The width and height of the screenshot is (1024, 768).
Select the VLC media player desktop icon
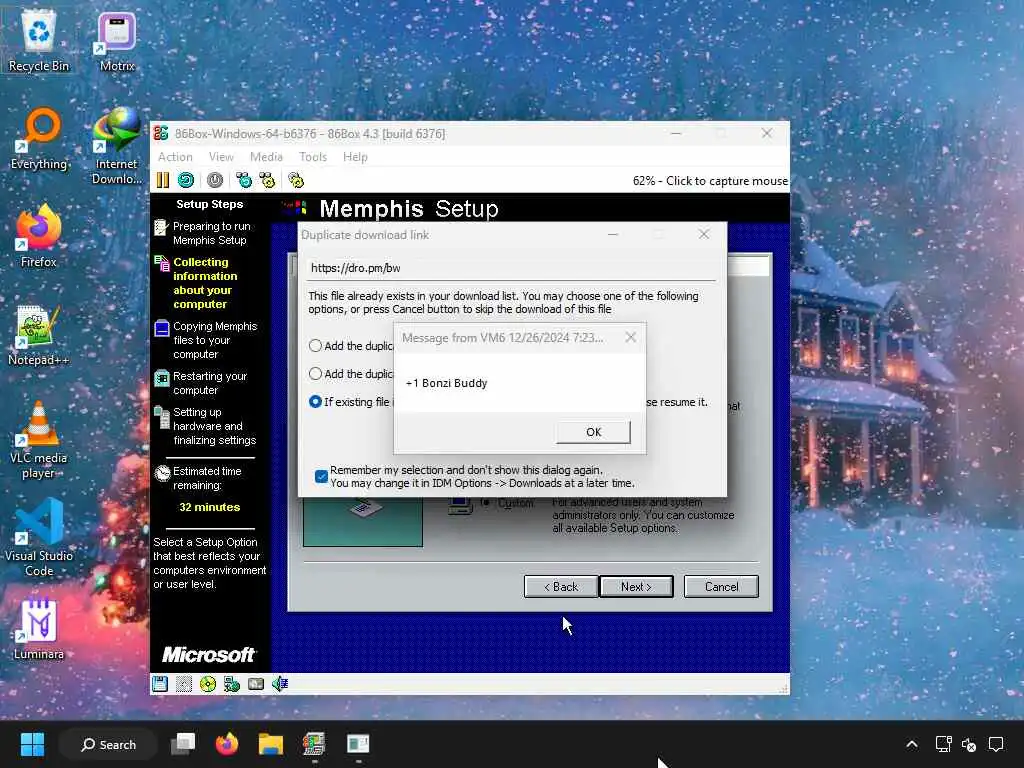[x=39, y=440]
